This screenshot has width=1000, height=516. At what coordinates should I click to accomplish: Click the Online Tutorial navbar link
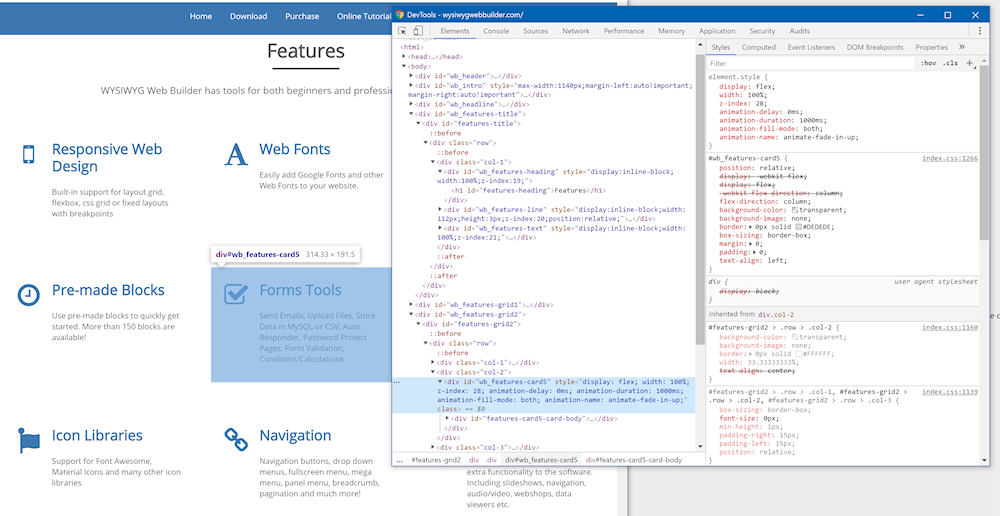[364, 16]
